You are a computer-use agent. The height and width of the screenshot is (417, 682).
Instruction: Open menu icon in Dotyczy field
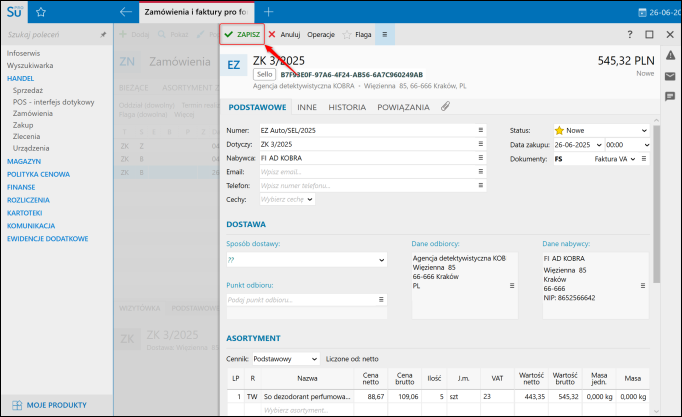click(481, 144)
